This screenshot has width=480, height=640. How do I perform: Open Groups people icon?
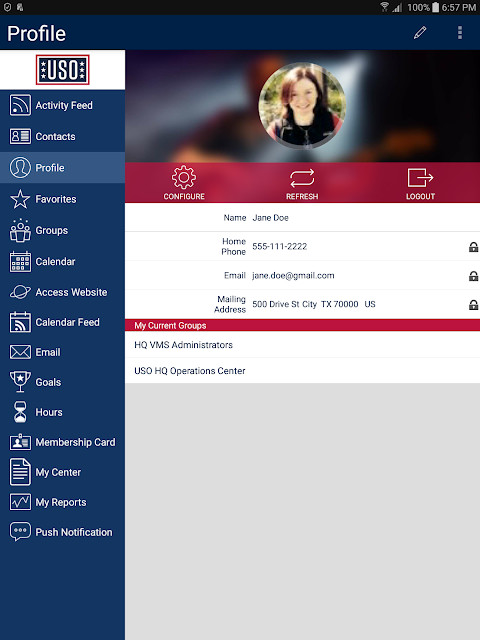[20, 230]
